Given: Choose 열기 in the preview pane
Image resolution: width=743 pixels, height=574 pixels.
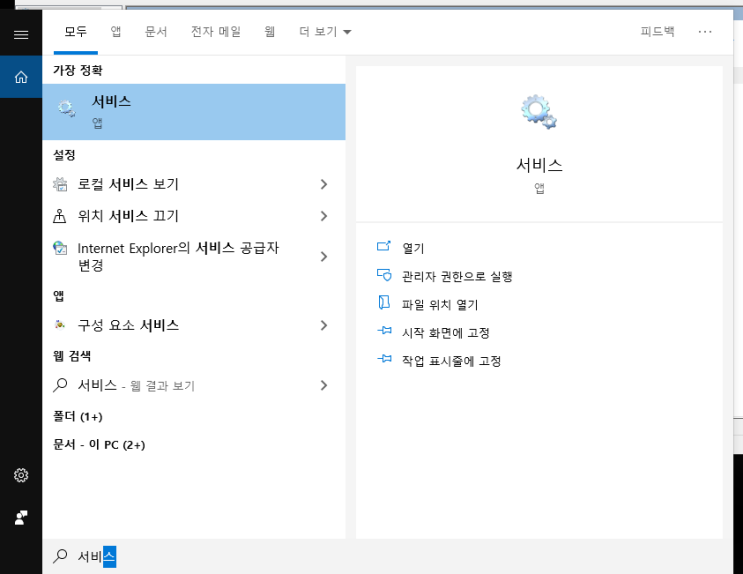Looking at the screenshot, I should [413, 248].
